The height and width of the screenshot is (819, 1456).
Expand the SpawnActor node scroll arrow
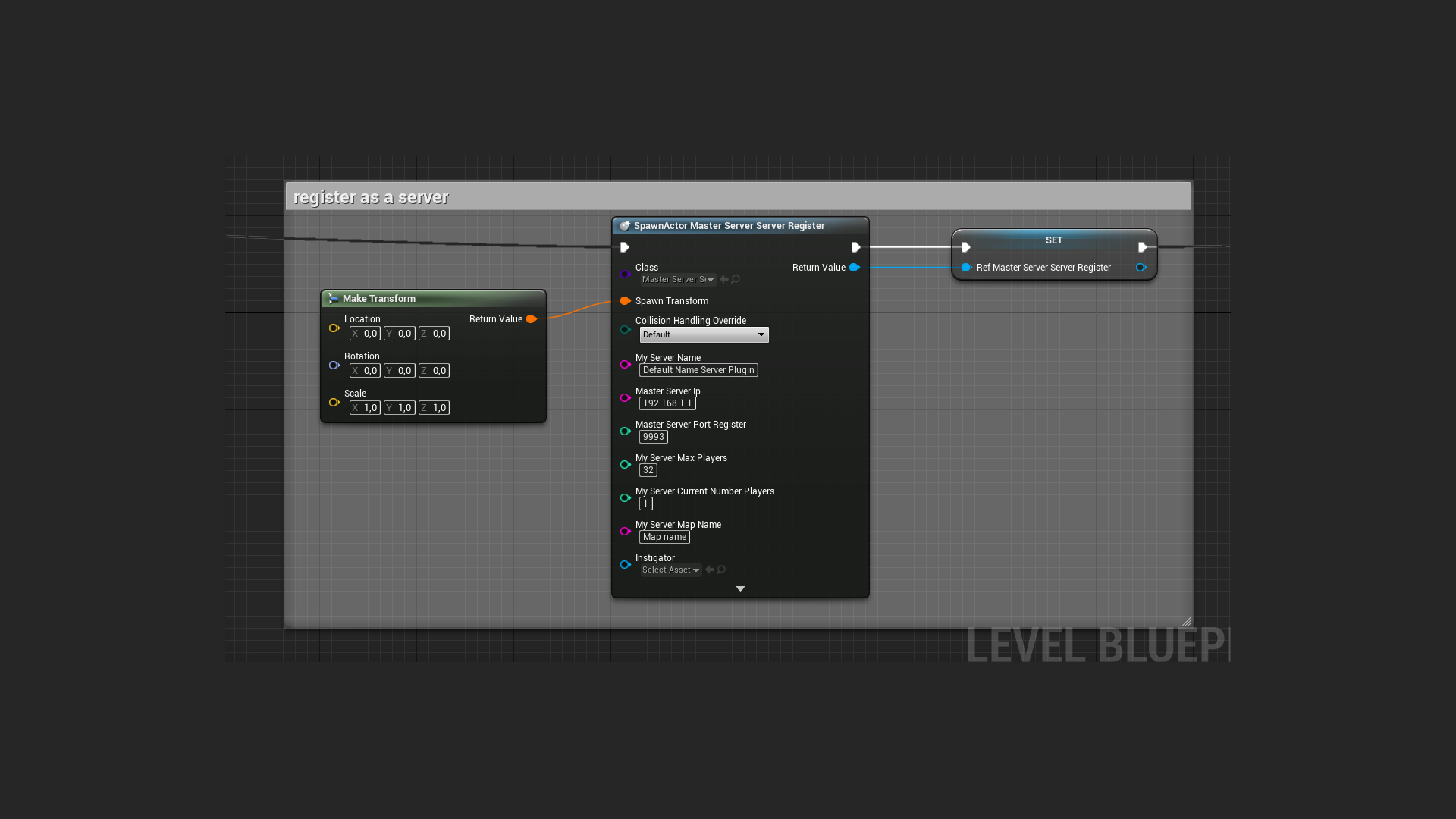(740, 589)
